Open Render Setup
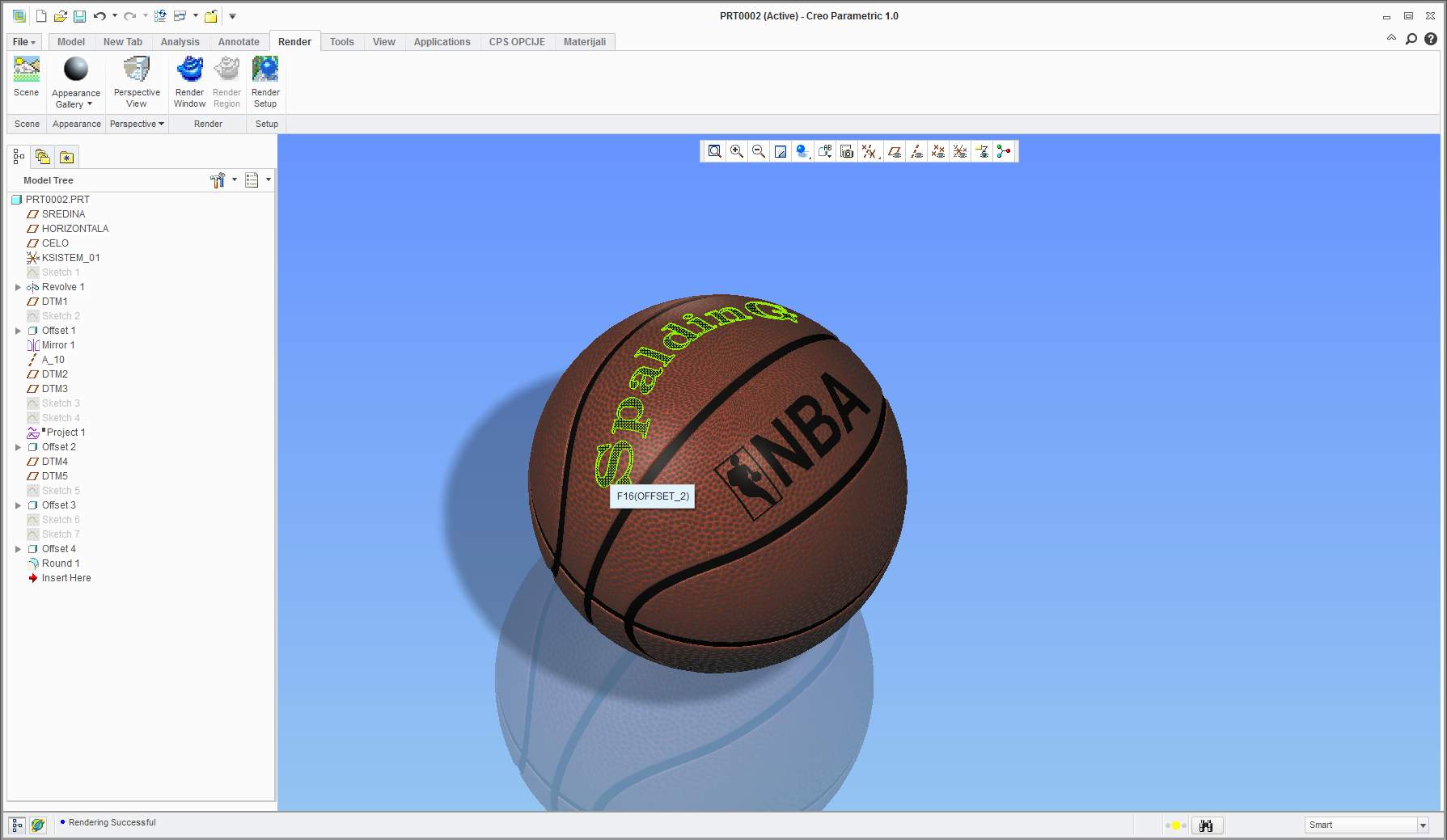 click(x=265, y=82)
